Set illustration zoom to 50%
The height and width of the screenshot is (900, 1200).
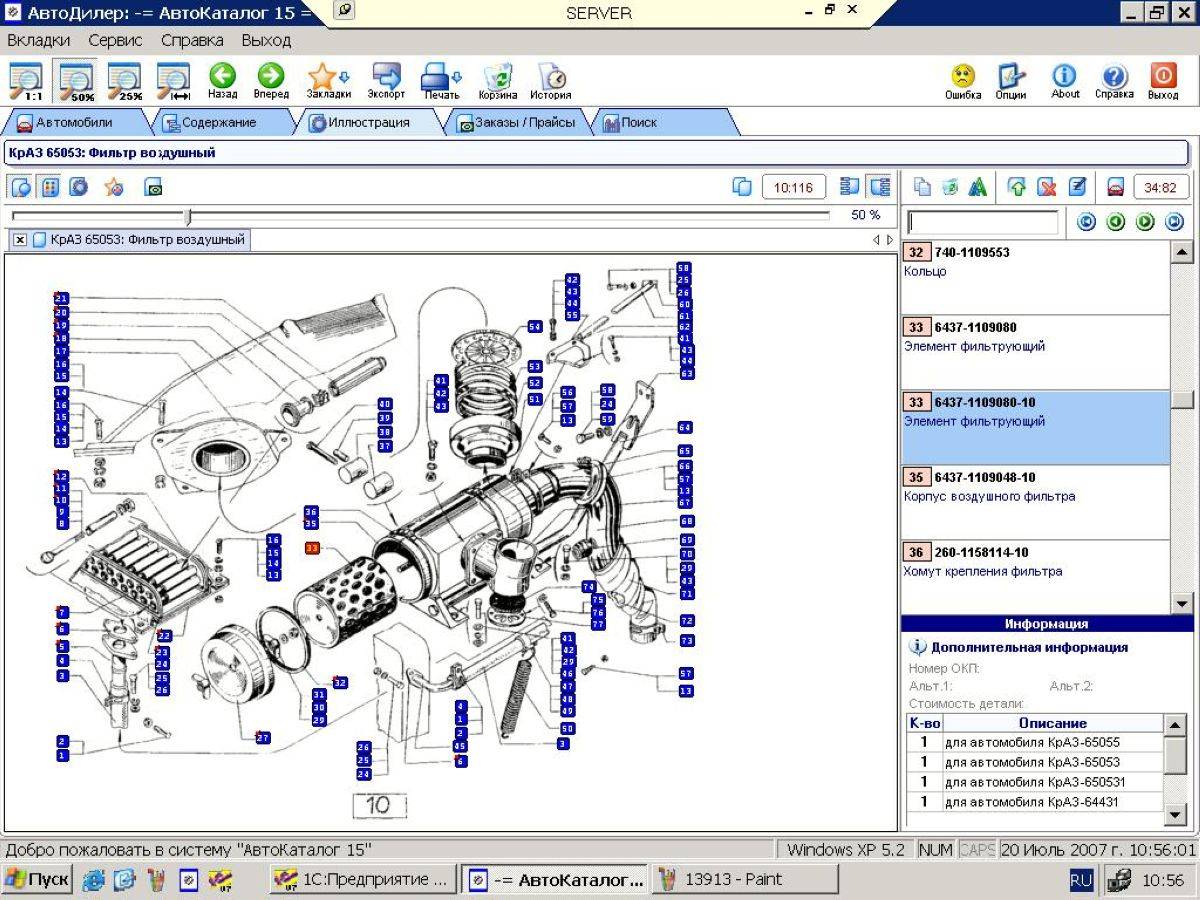point(76,81)
